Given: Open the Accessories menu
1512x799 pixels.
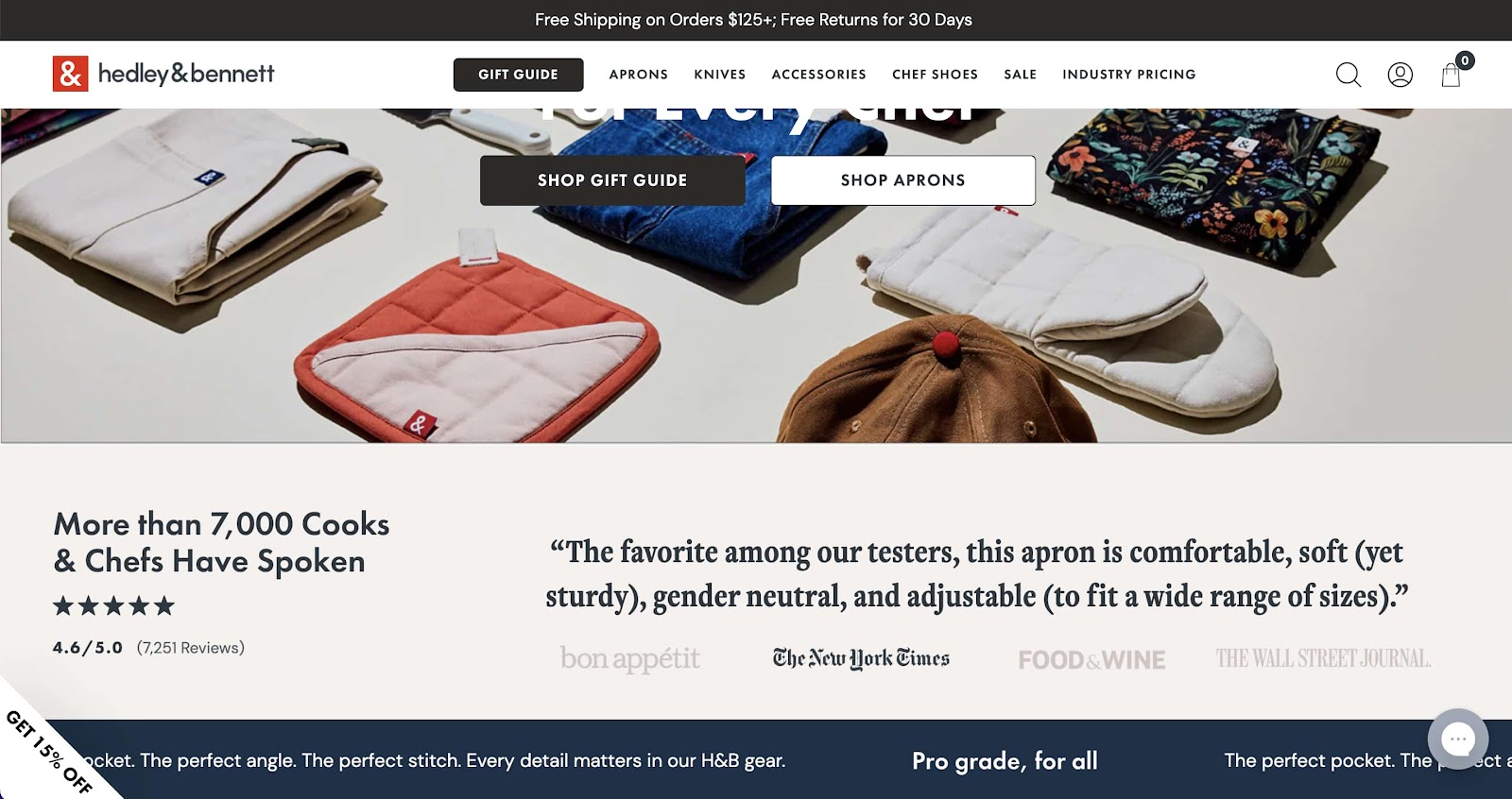Looking at the screenshot, I should pyautogui.click(x=818, y=75).
